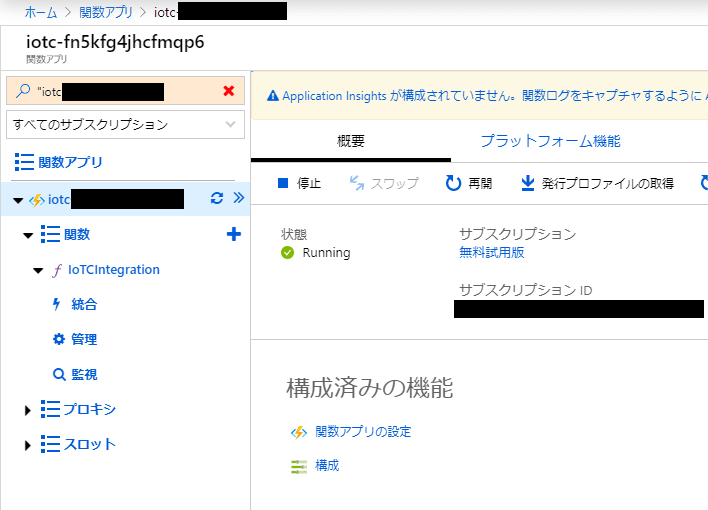Click the double chevron expand icon
This screenshot has height=510, width=708.
click(x=238, y=197)
